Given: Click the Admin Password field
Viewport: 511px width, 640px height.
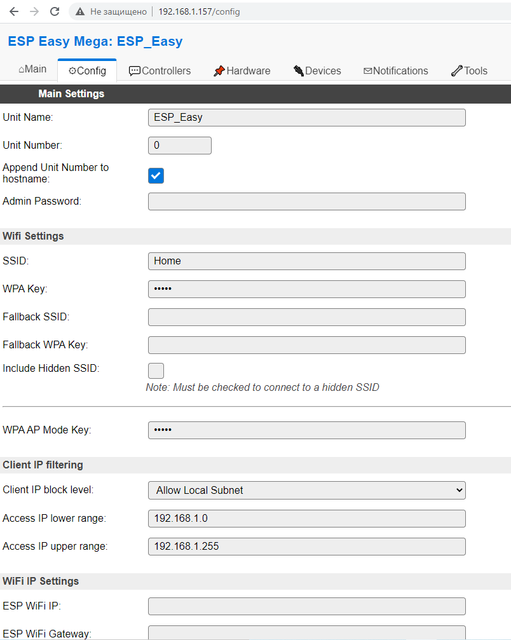Looking at the screenshot, I should point(307,202).
